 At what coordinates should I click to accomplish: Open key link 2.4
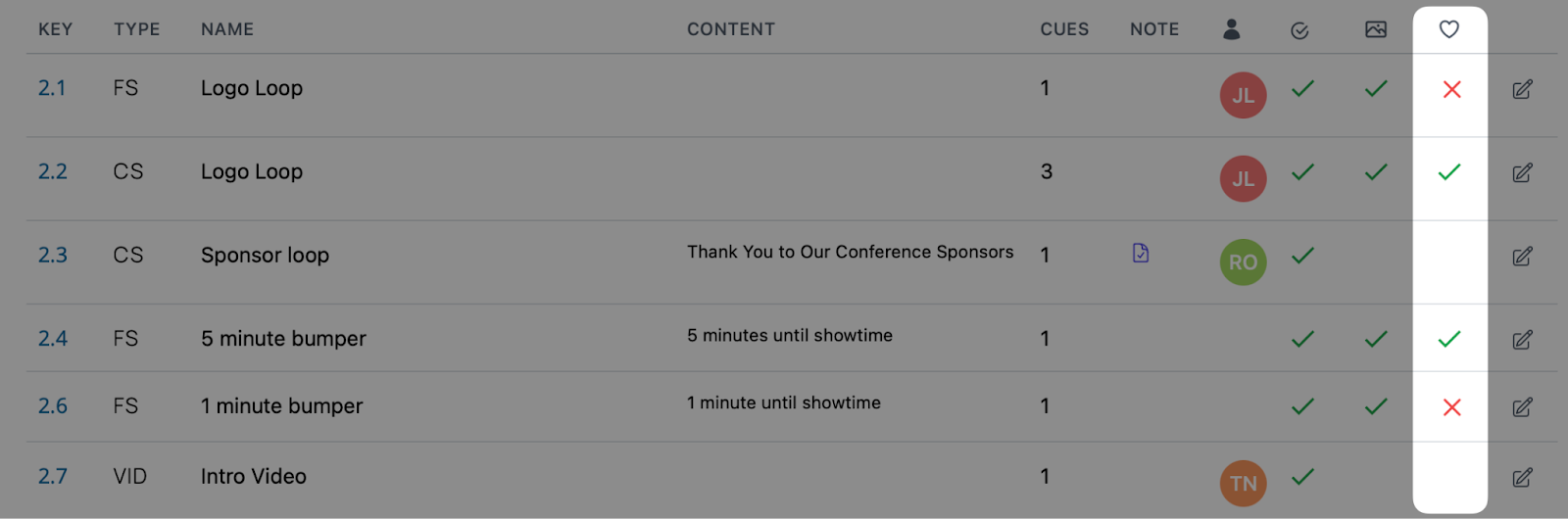53,339
